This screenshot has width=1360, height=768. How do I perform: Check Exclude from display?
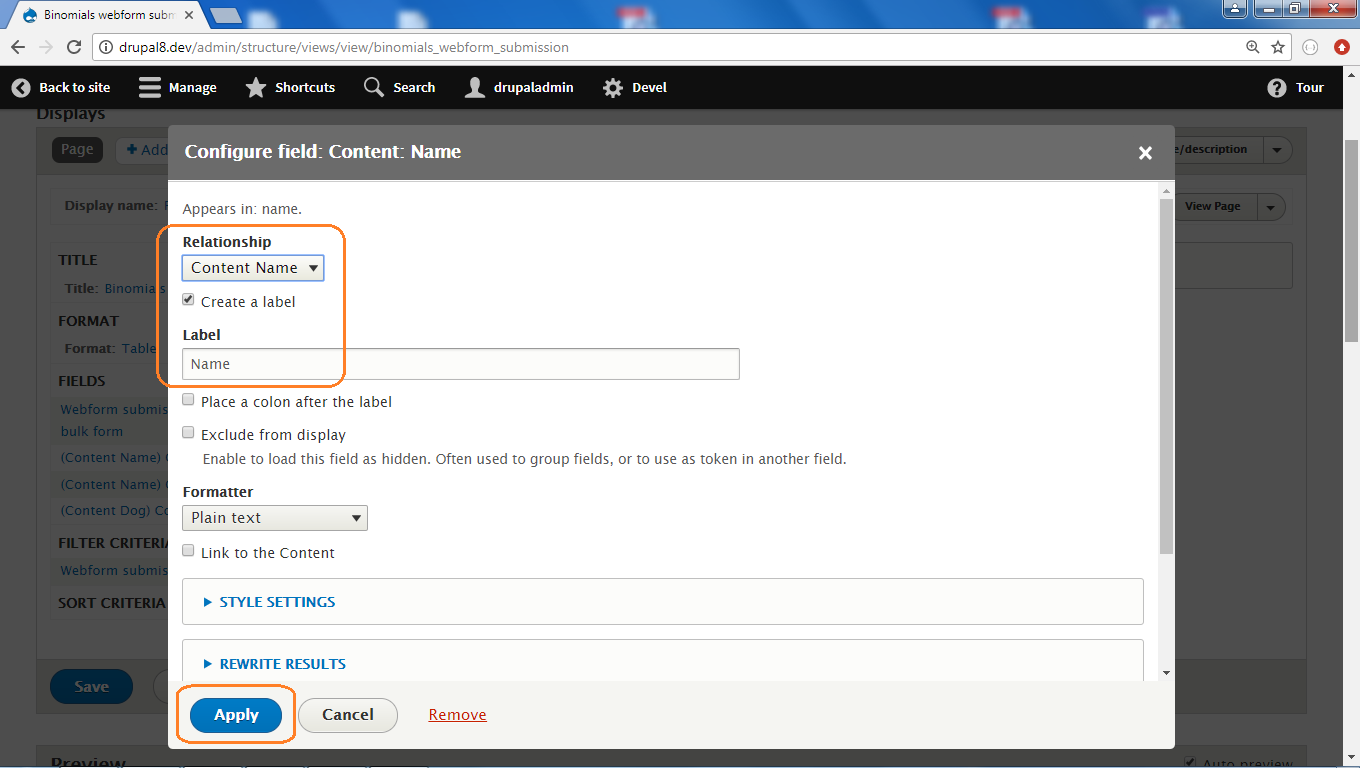coord(188,432)
